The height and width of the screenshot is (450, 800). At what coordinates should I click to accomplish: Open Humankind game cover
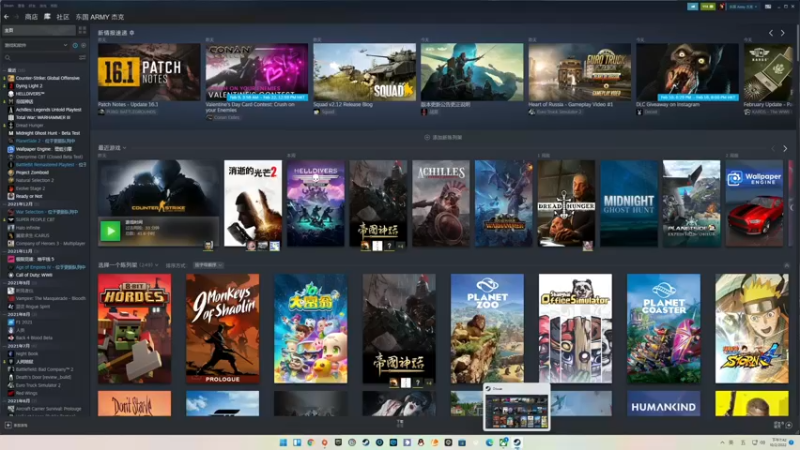(x=664, y=404)
